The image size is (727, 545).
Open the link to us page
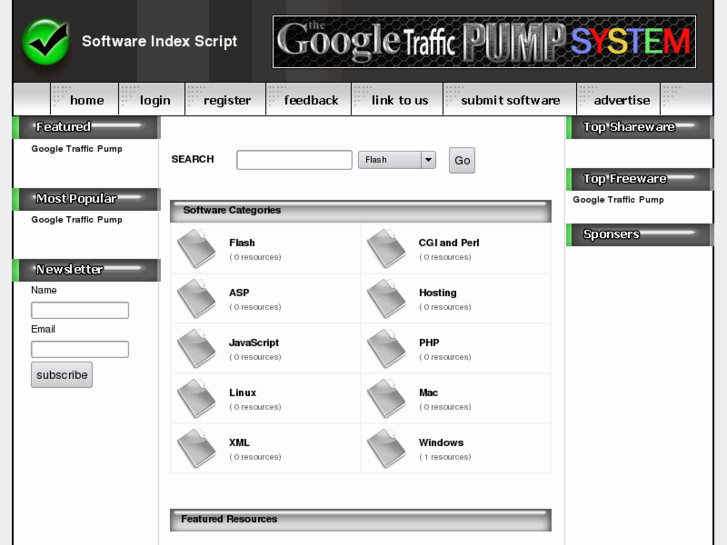(400, 100)
